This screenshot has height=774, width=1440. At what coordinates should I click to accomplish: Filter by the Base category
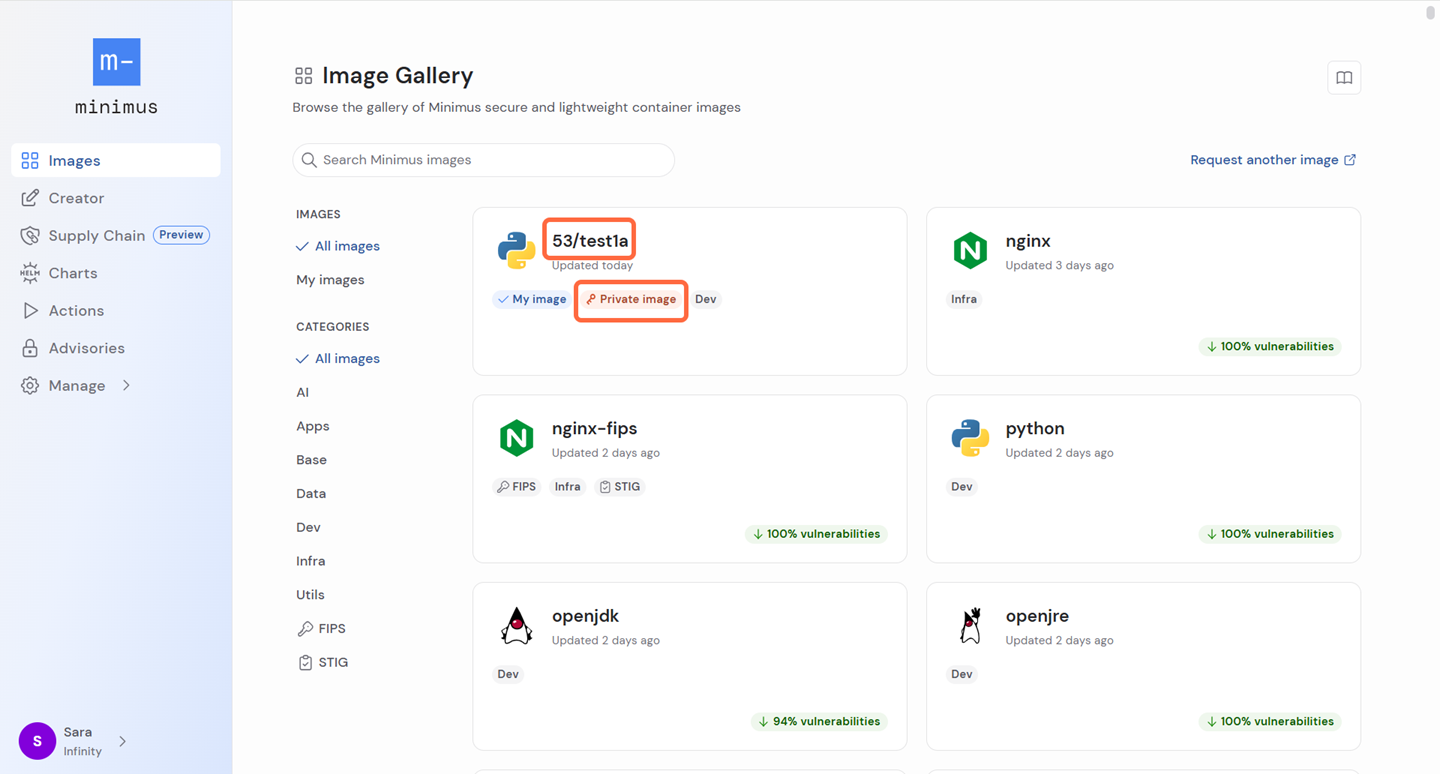(311, 460)
